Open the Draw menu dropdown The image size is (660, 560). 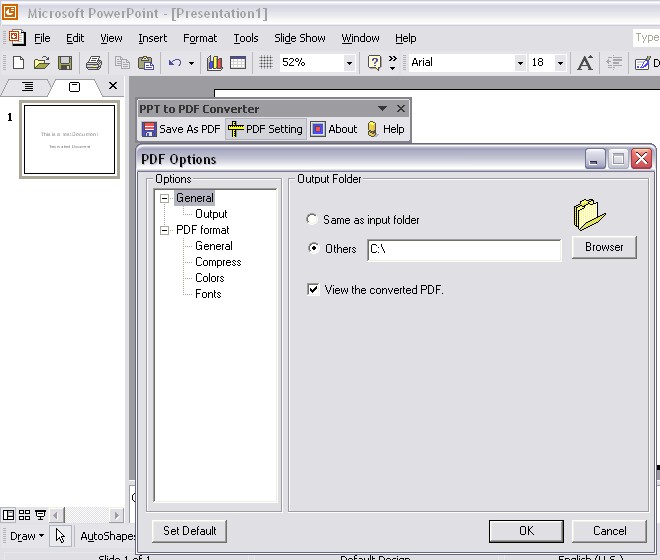pyautogui.click(x=27, y=536)
